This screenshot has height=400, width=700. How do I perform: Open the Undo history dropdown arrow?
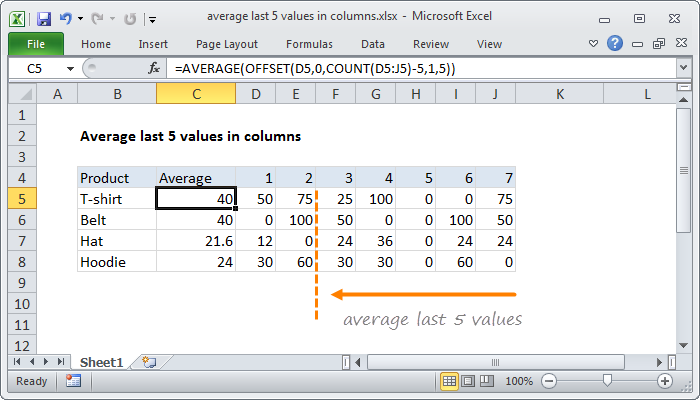click(x=80, y=19)
